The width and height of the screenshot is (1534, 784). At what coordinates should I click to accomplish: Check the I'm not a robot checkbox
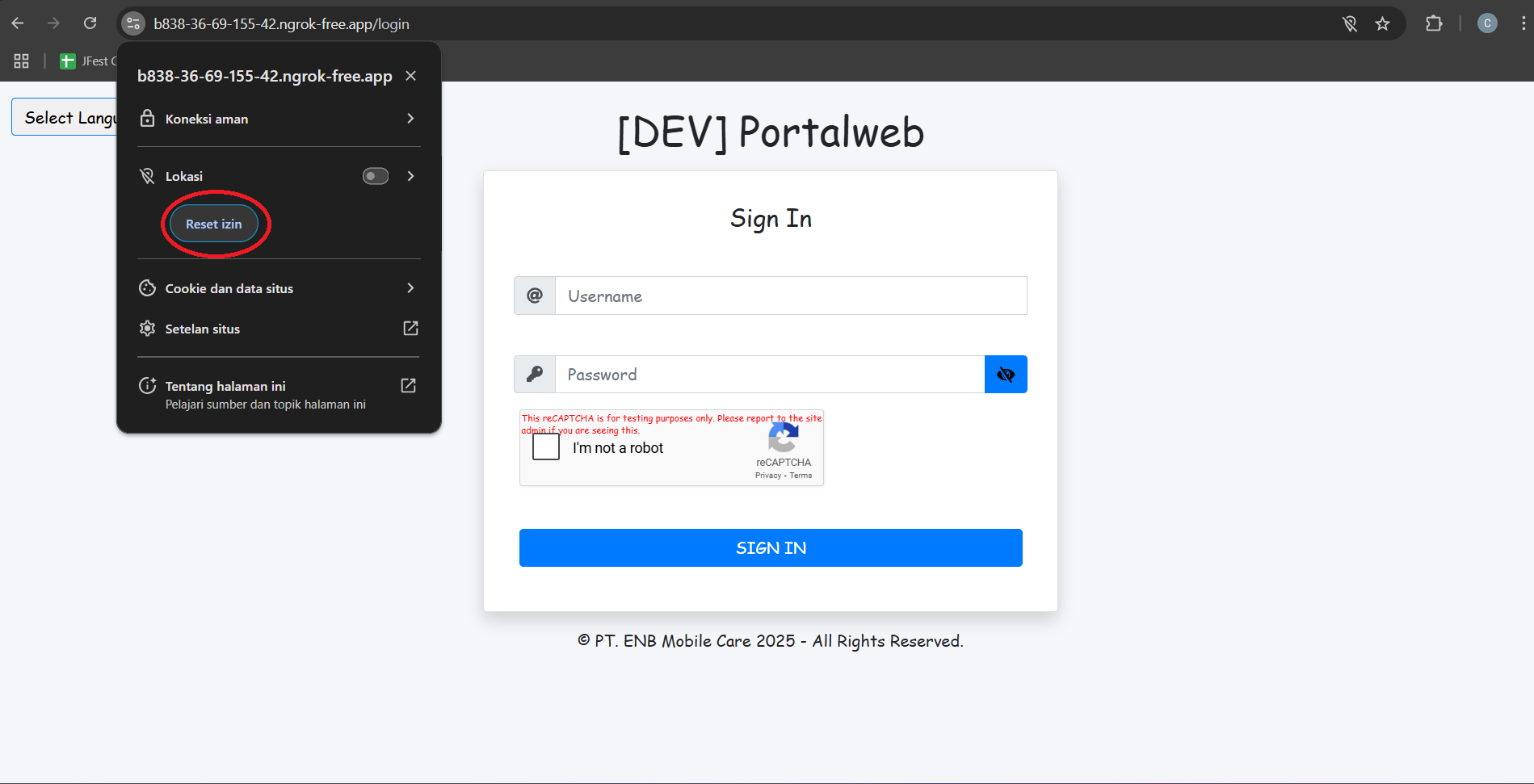pos(546,447)
